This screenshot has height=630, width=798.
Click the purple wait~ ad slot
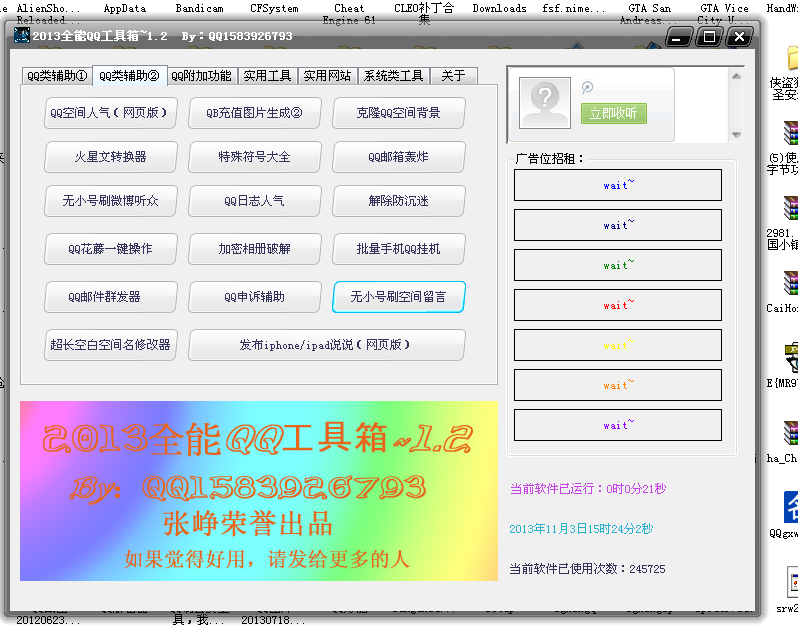617,425
